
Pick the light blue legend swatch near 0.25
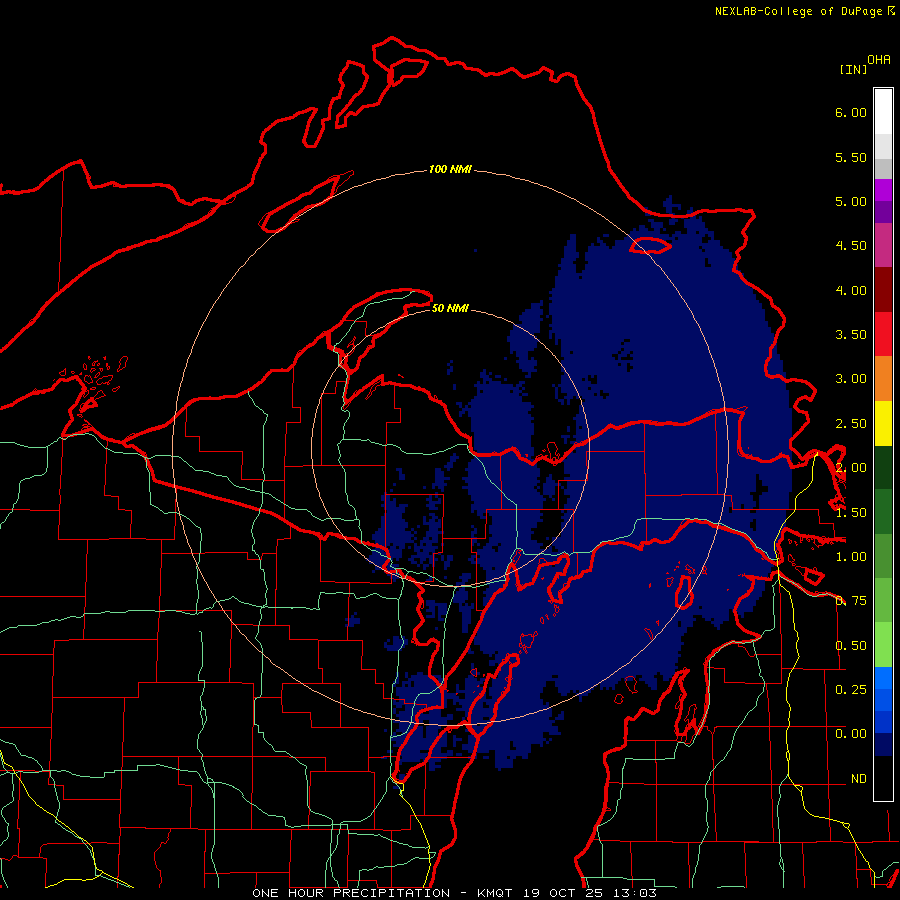tap(883, 678)
